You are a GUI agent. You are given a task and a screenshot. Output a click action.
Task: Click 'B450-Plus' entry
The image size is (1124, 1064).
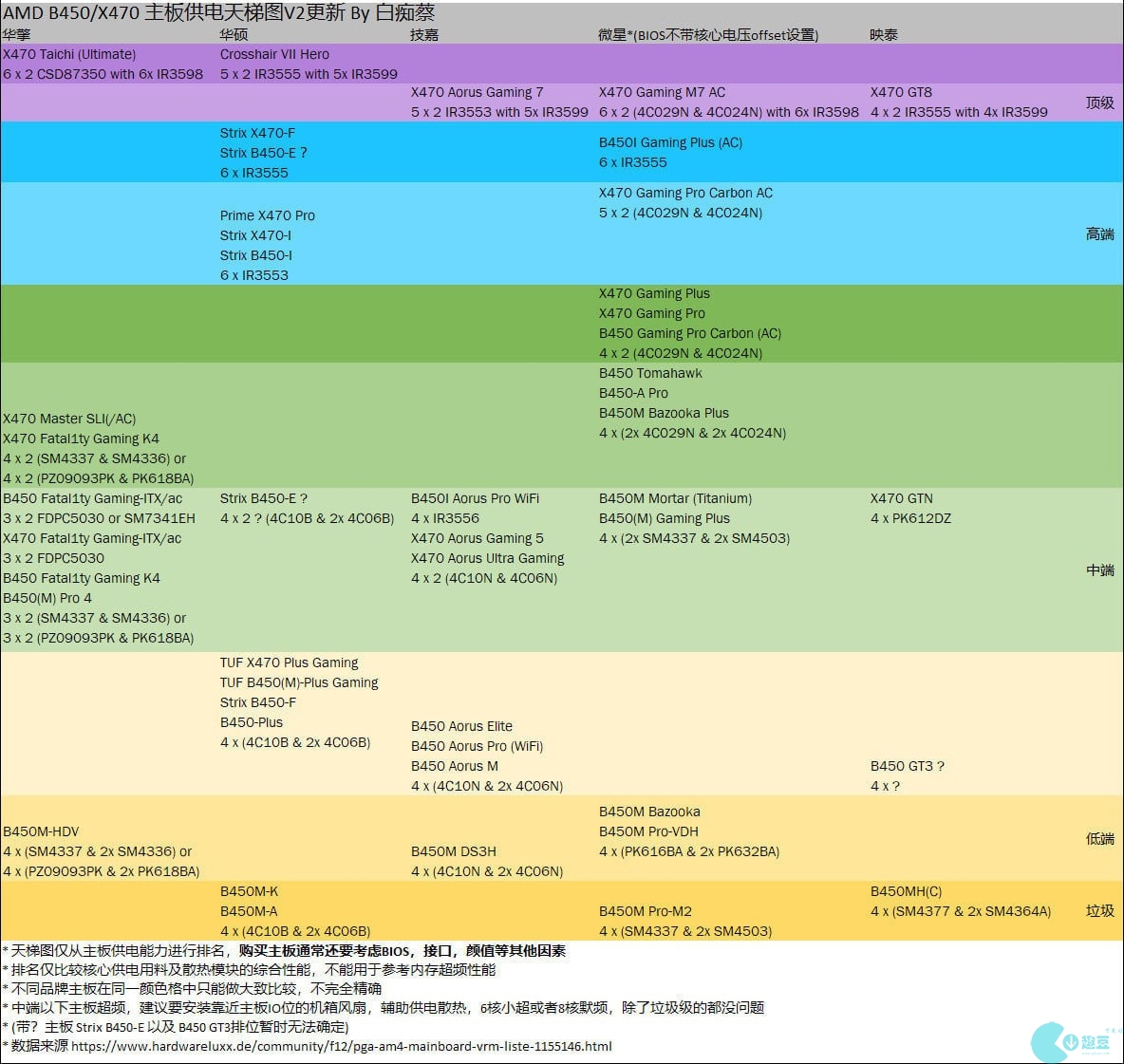click(252, 723)
